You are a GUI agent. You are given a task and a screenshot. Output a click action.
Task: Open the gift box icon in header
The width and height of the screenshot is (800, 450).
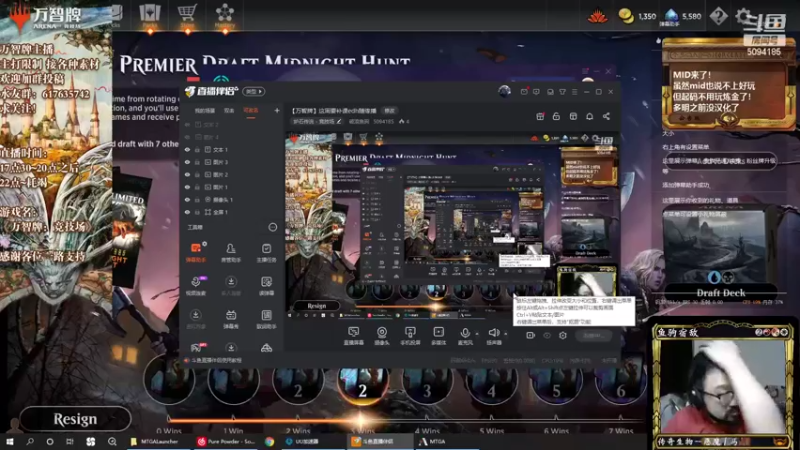pos(540,116)
